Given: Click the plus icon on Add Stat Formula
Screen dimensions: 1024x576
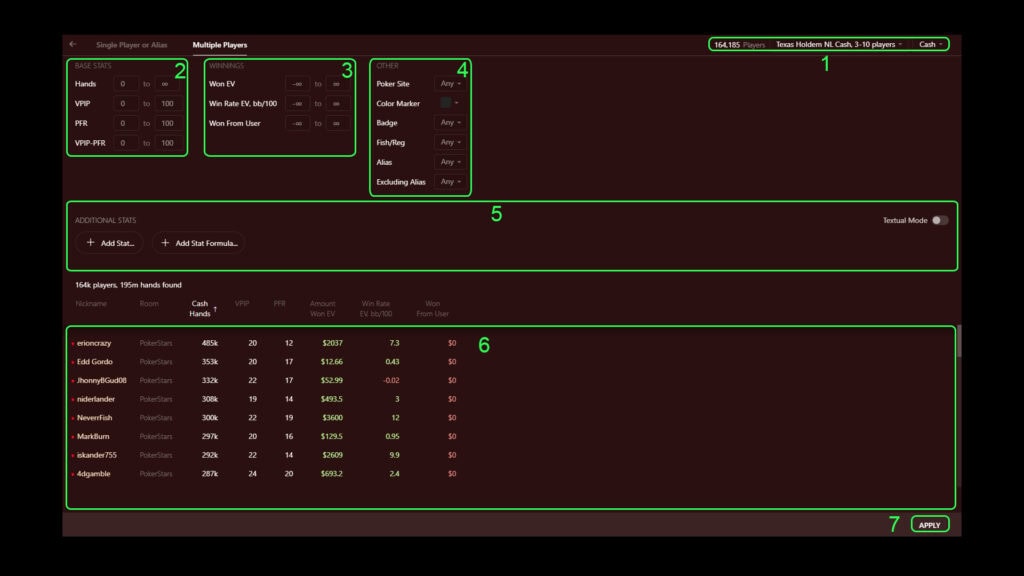Looking at the screenshot, I should click(166, 243).
